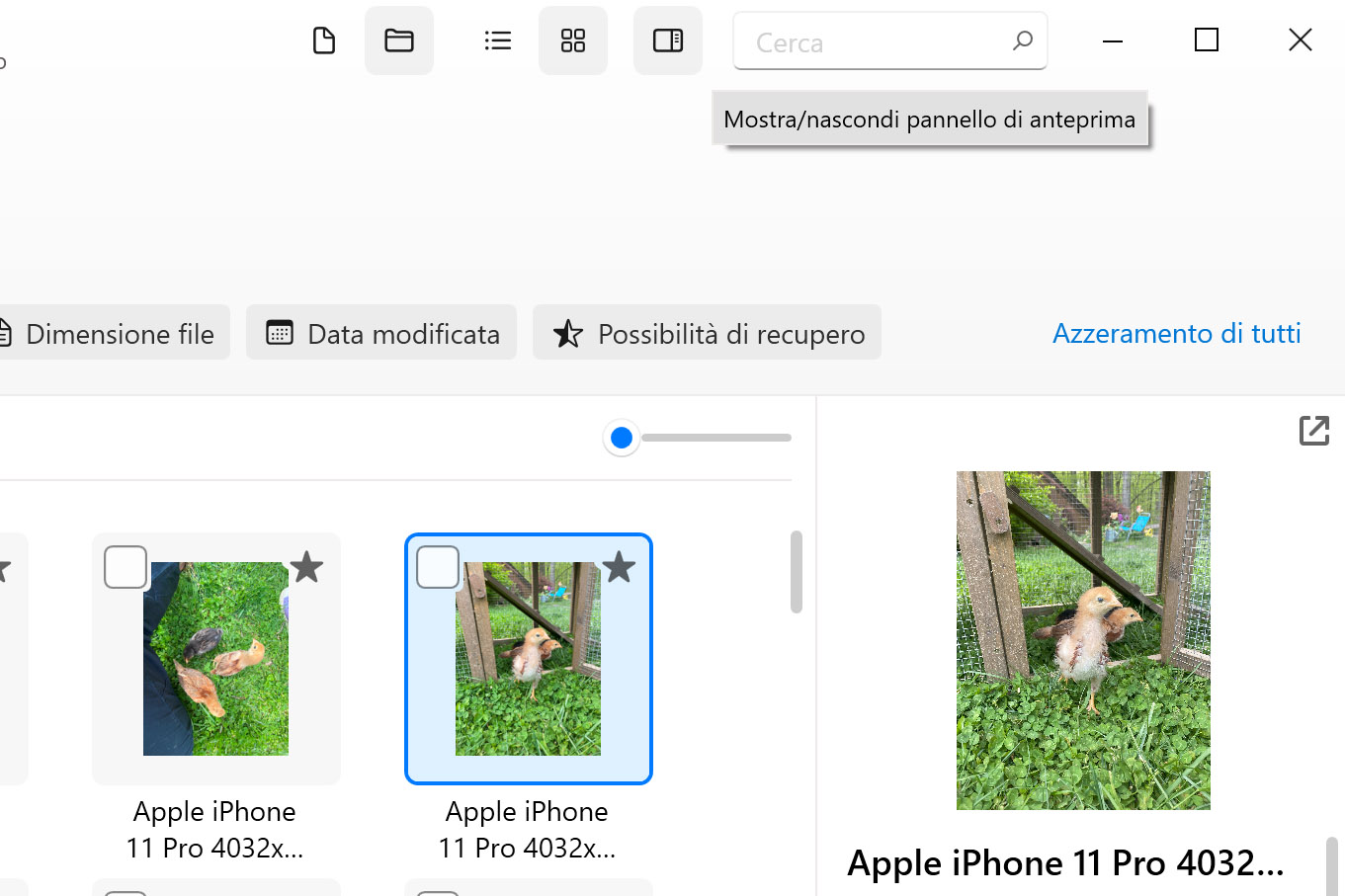Adjust the thumbnail size slider handle
The width and height of the screenshot is (1345, 896).
click(622, 438)
